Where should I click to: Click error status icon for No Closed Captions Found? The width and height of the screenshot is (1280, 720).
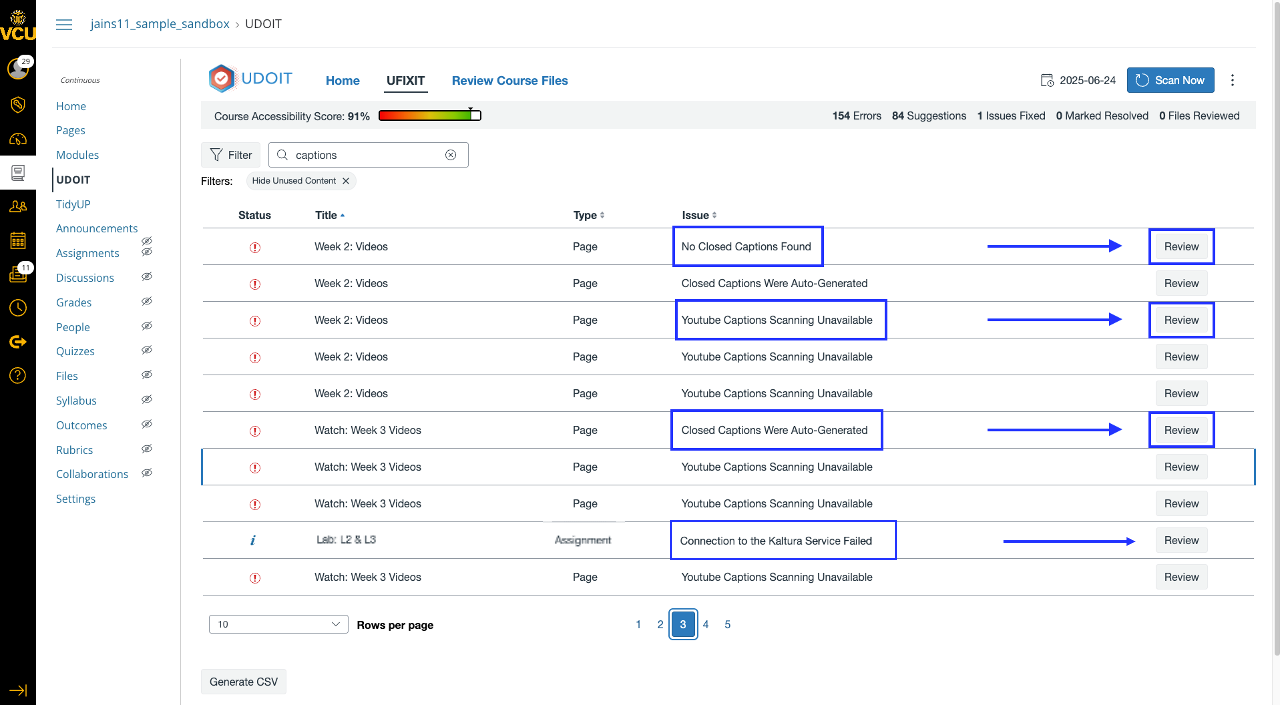click(254, 247)
